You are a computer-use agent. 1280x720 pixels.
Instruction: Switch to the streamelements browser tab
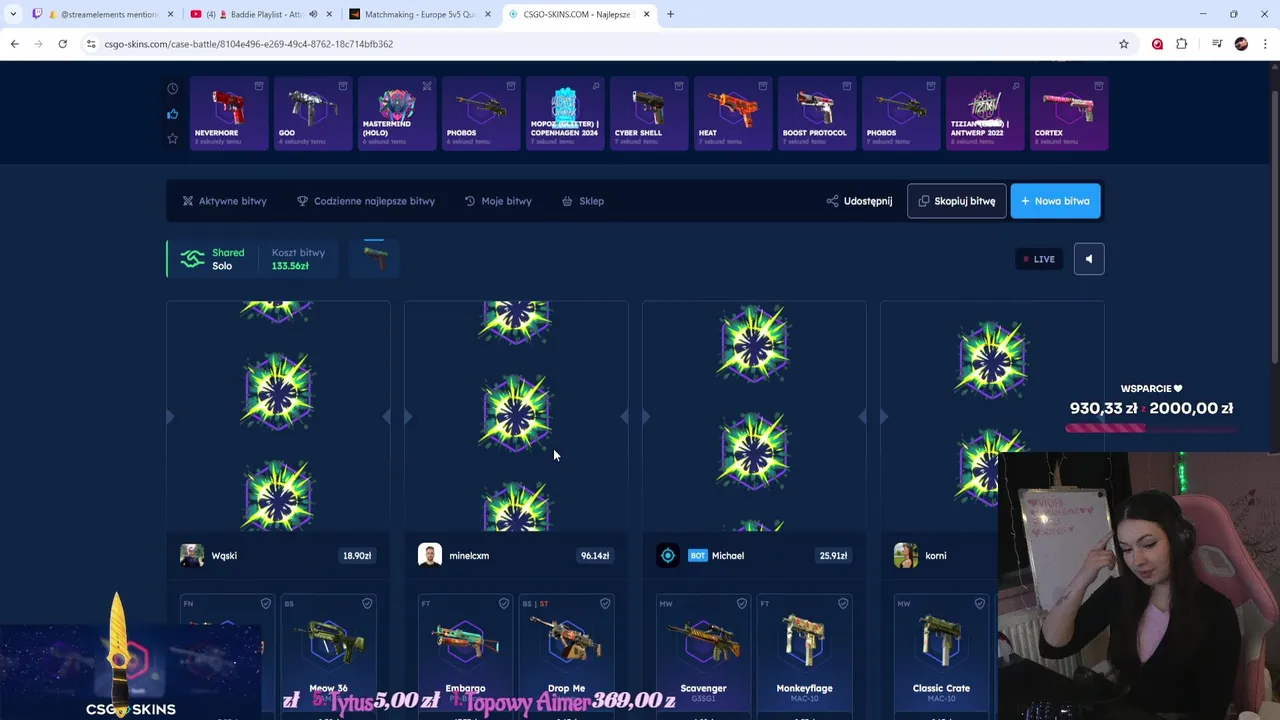tap(103, 14)
